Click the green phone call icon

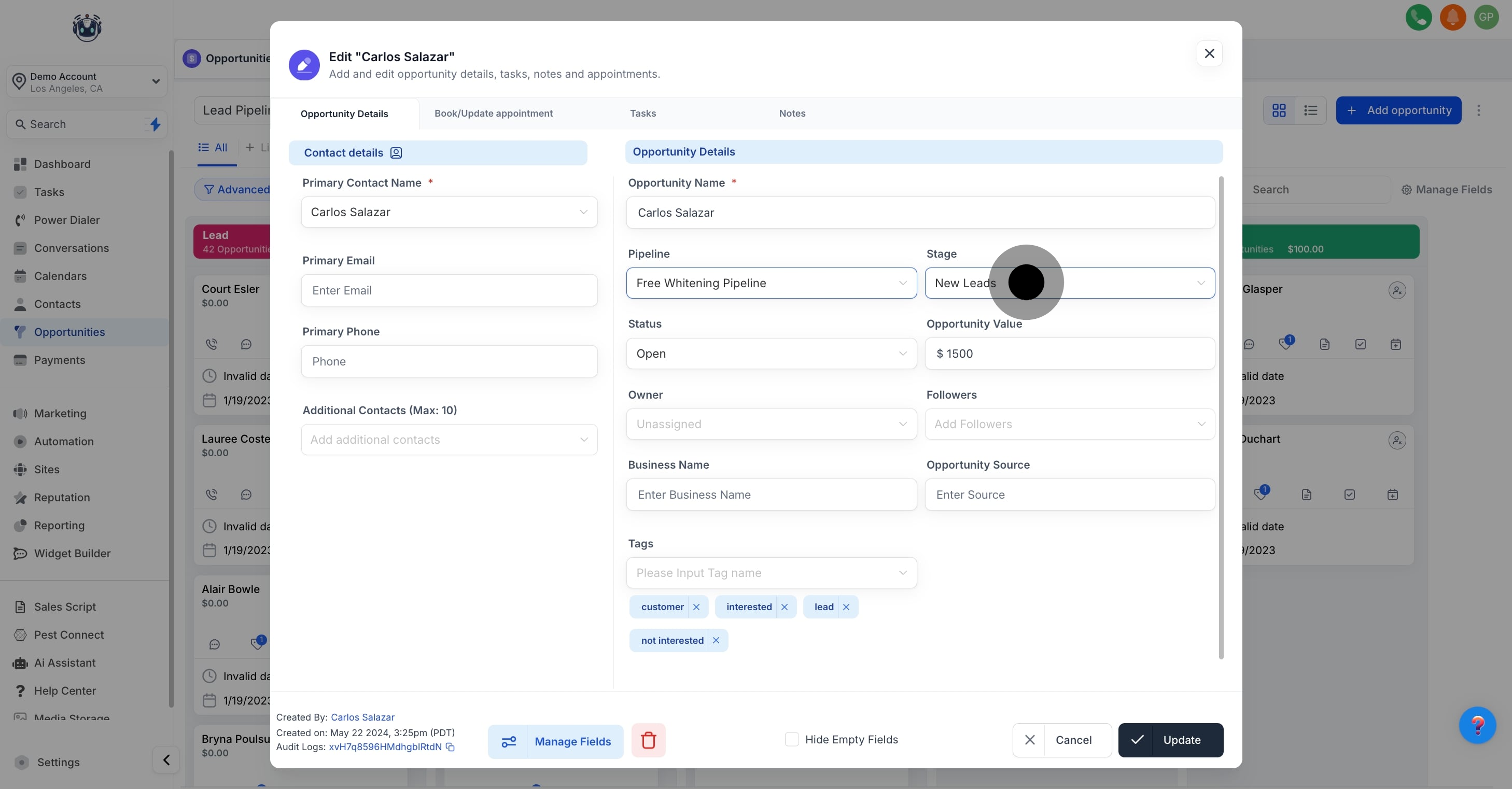click(1418, 18)
